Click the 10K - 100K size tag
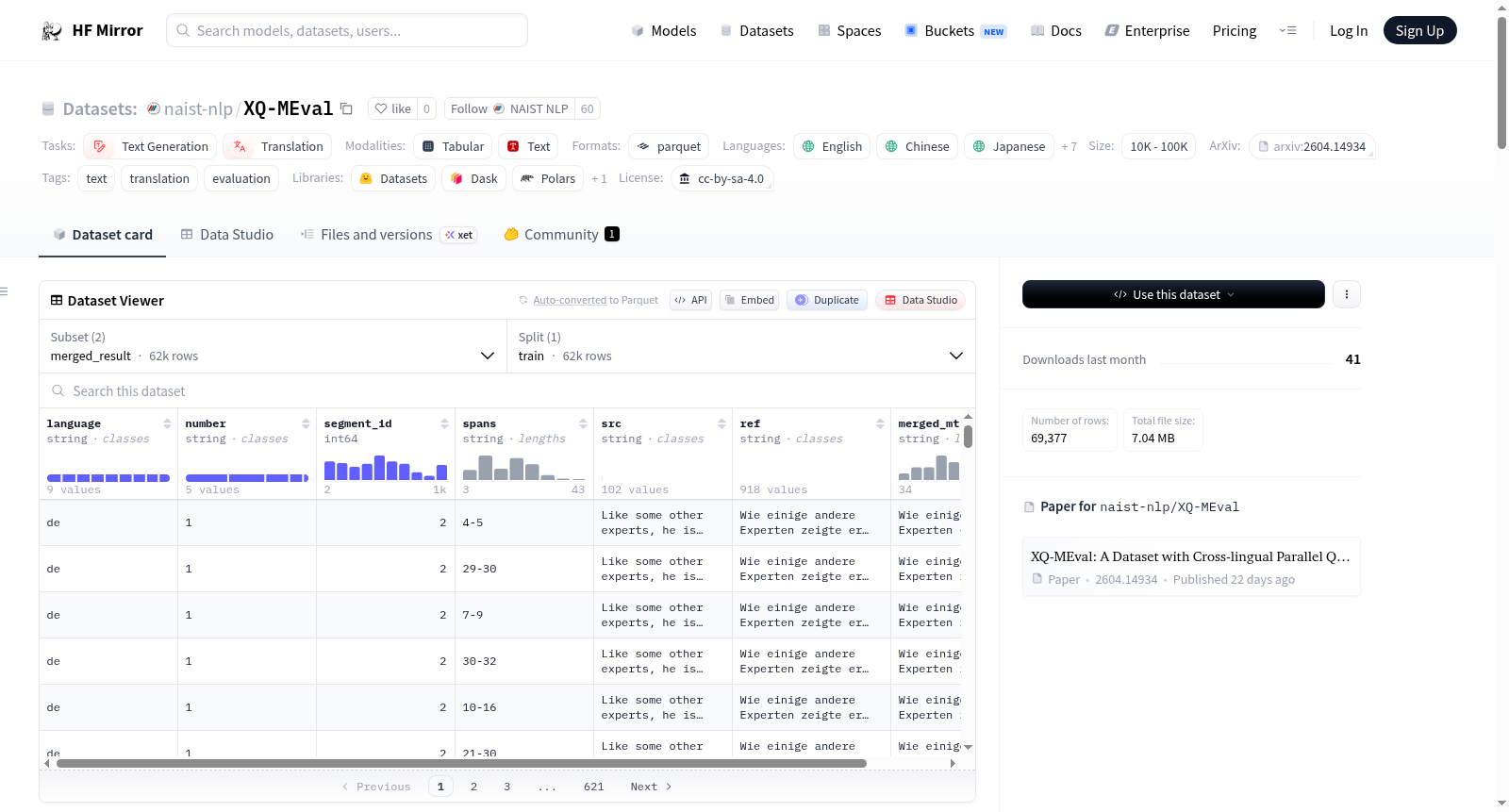This screenshot has height=812, width=1509. pos(1159,146)
